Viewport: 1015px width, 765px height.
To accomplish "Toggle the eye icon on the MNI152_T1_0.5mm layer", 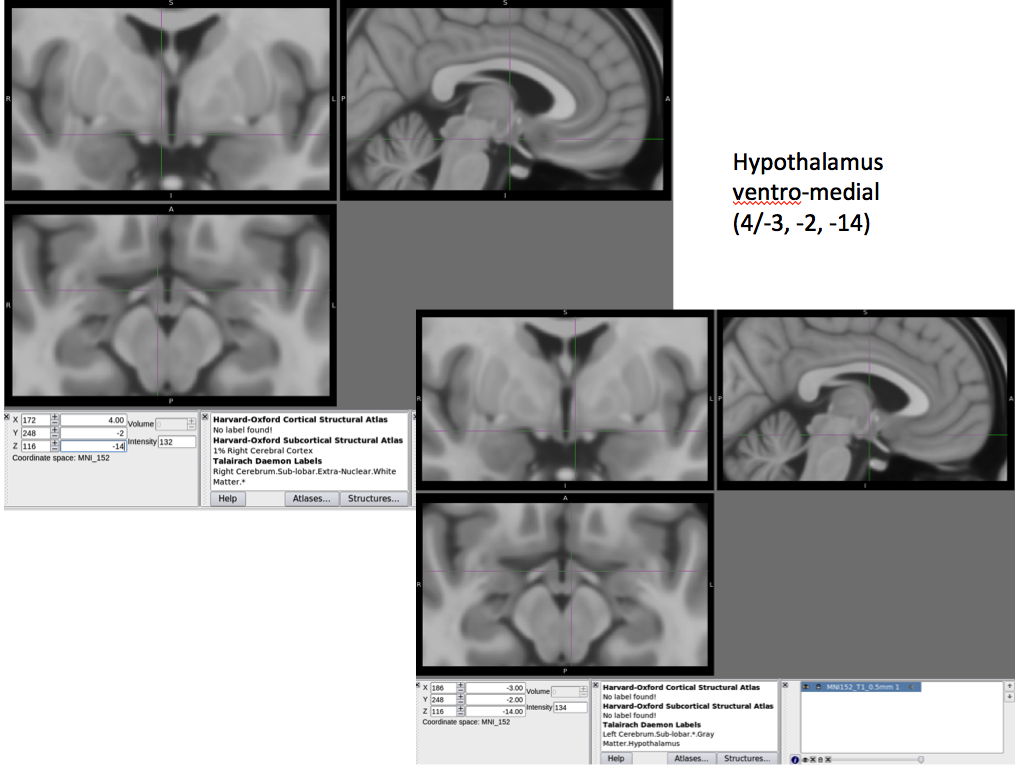I will (x=806, y=687).
